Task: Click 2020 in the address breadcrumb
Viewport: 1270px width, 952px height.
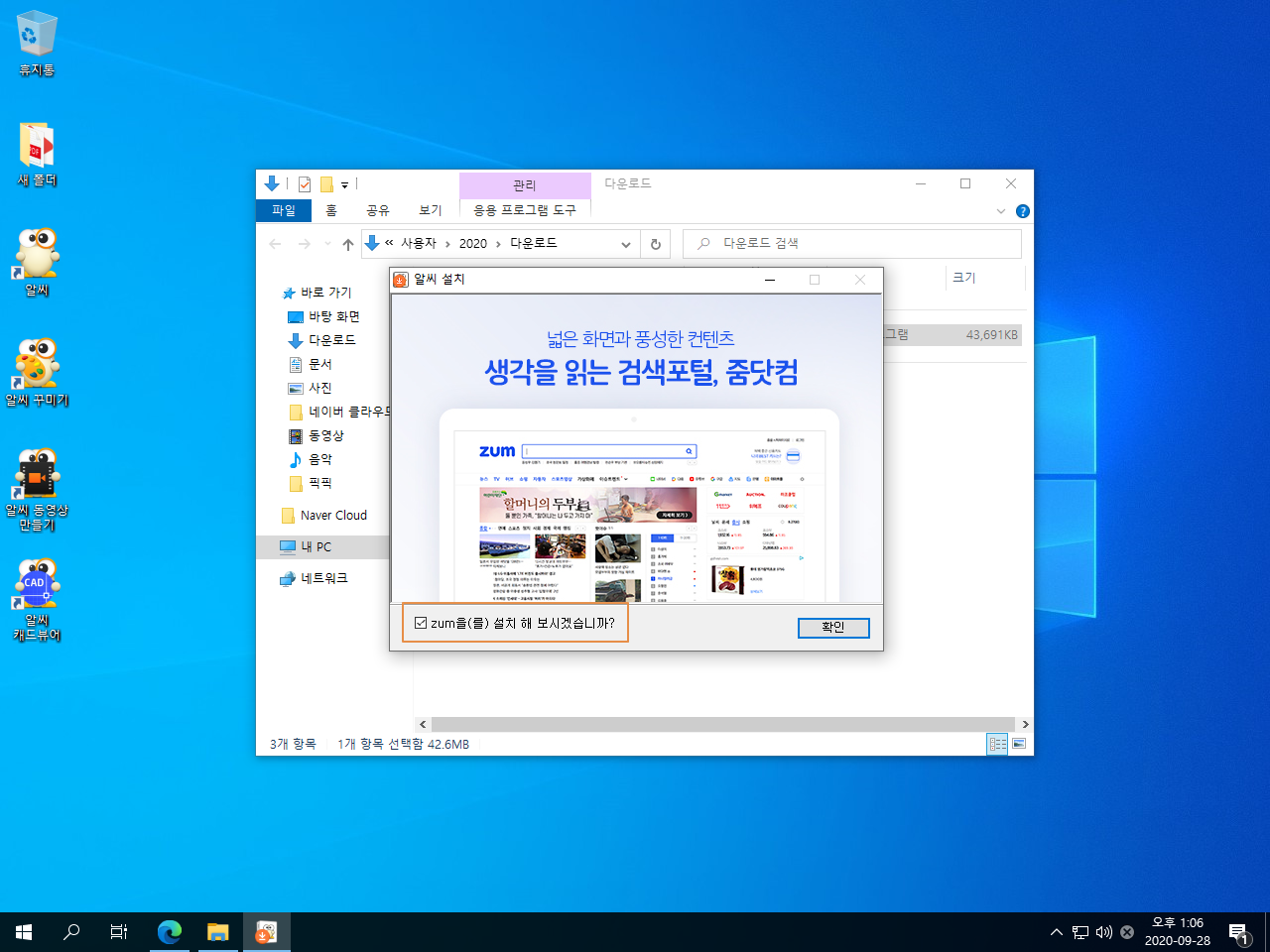Action: click(473, 243)
